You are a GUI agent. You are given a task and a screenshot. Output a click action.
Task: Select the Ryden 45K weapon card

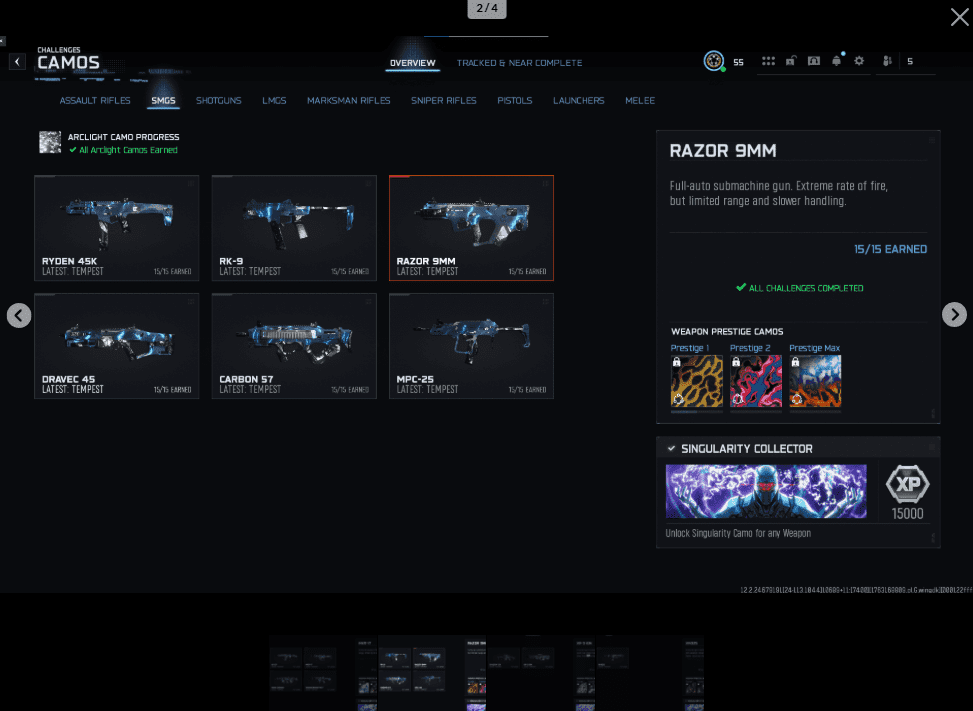[x=116, y=228]
